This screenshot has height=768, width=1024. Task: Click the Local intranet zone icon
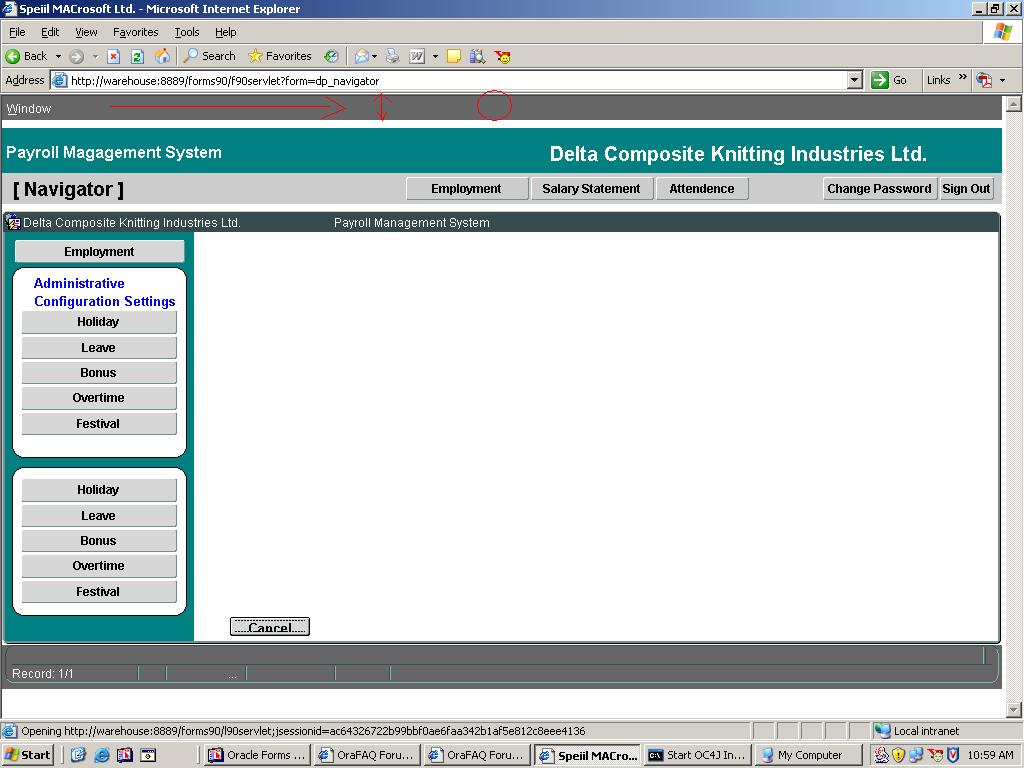pos(882,731)
